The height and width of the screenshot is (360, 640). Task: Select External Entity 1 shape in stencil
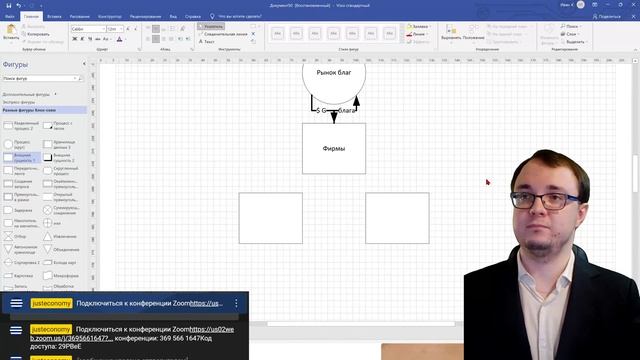click(x=22, y=158)
